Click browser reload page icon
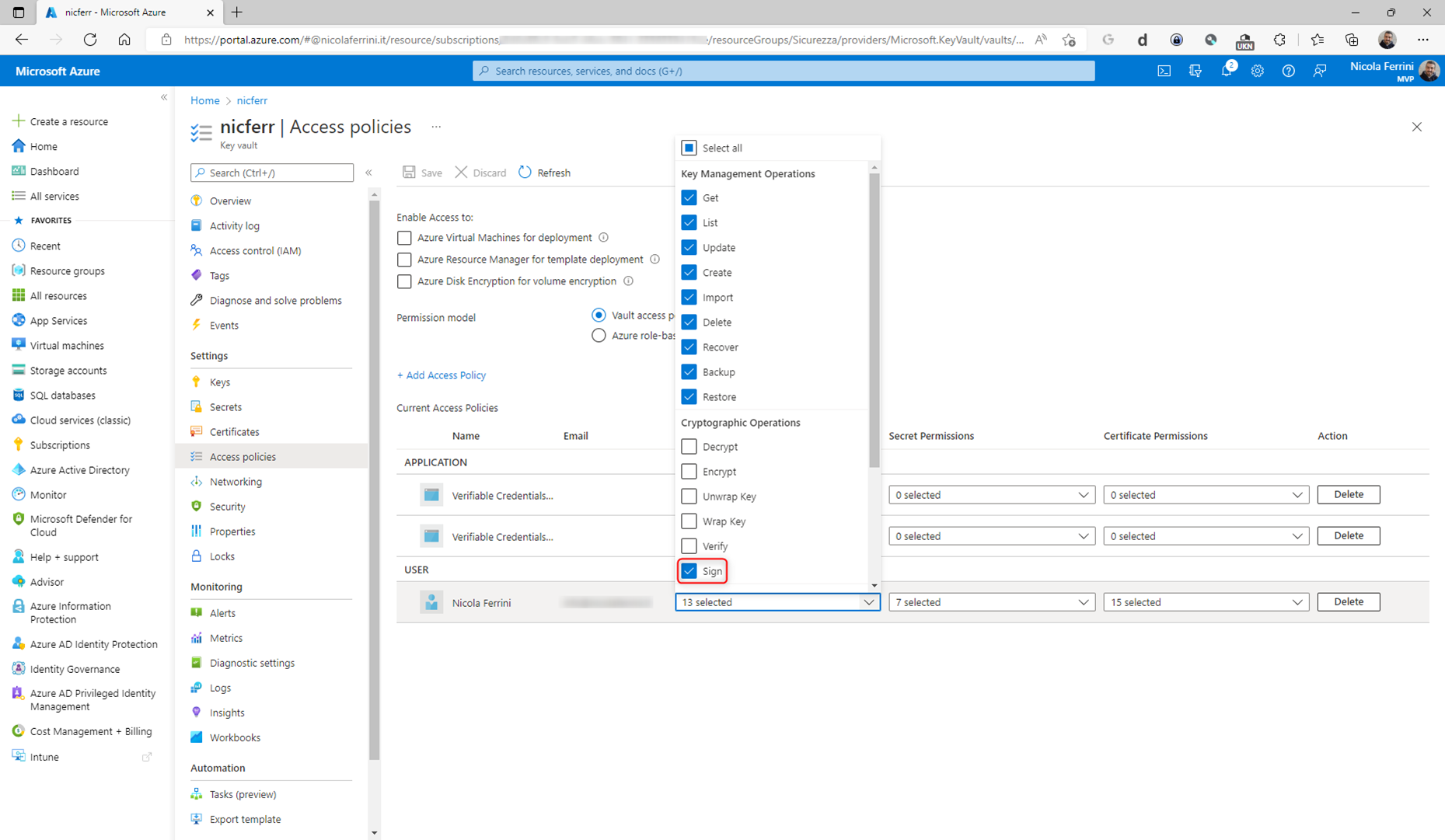Viewport: 1445px width, 840px height. [90, 40]
